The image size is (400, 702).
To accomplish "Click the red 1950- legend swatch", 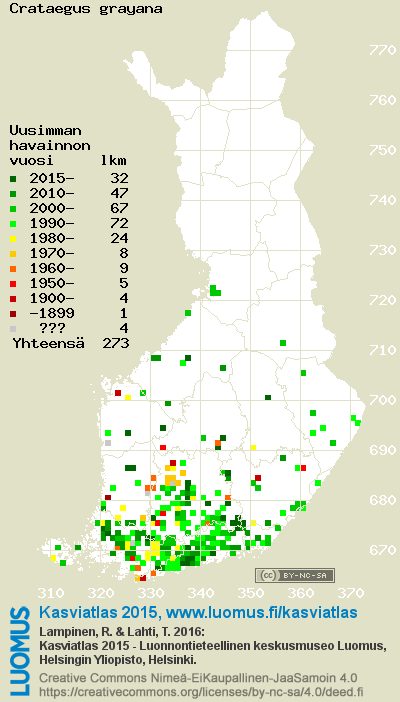I will [x=13, y=284].
